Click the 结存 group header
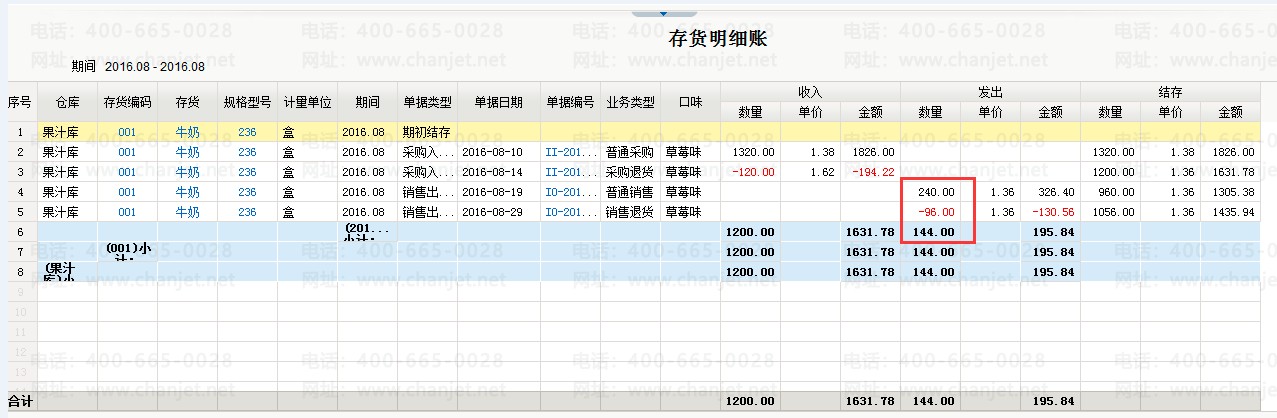Screen dimensions: 1277x418 click(x=1170, y=92)
